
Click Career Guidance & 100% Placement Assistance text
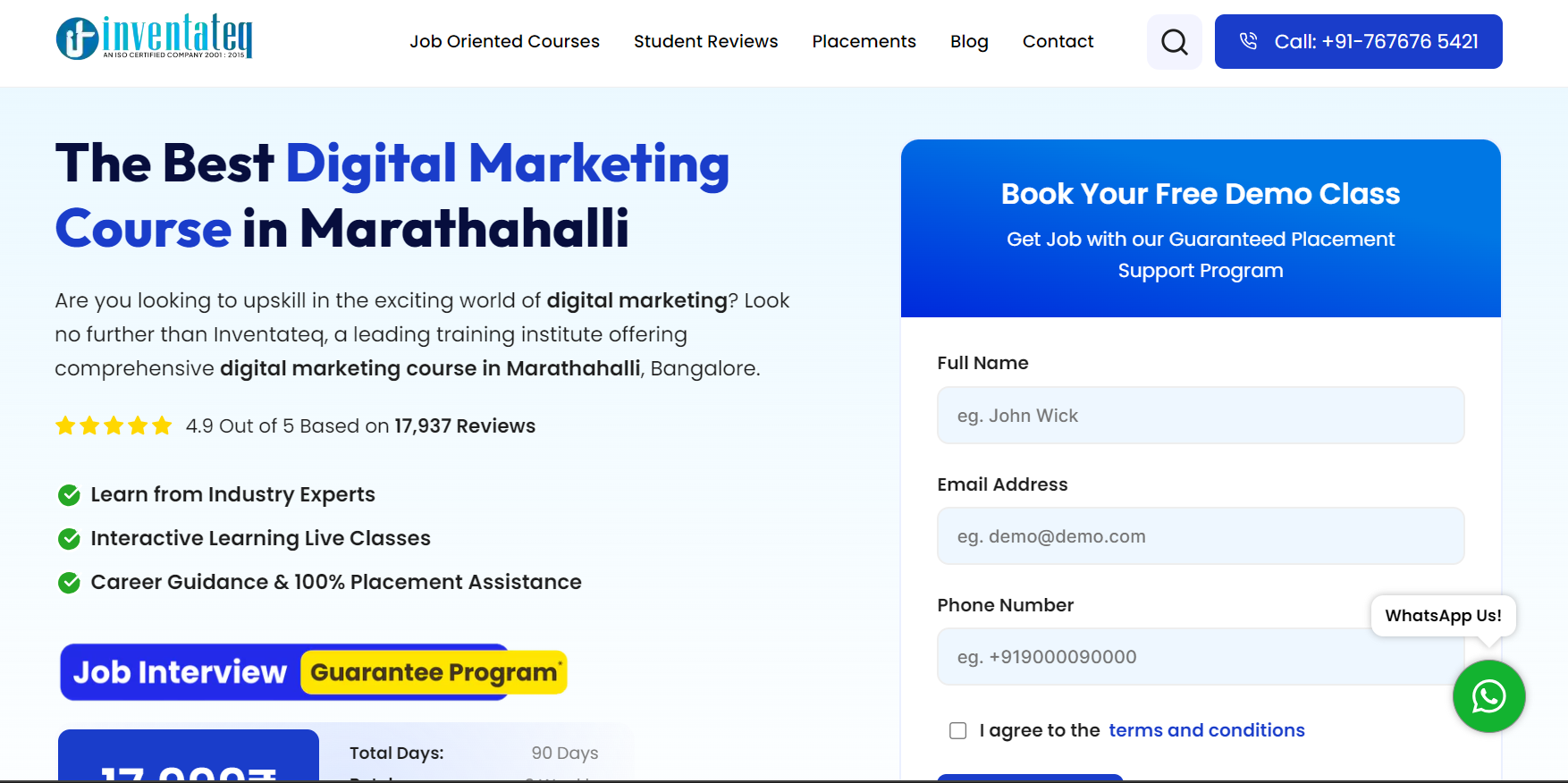click(x=336, y=582)
